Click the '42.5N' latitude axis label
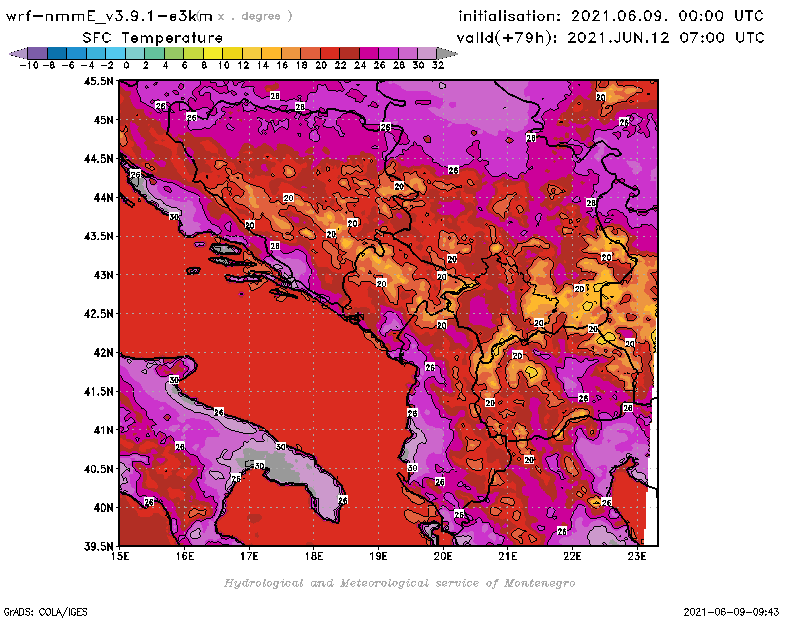The width and height of the screenshot is (800, 618). point(98,314)
